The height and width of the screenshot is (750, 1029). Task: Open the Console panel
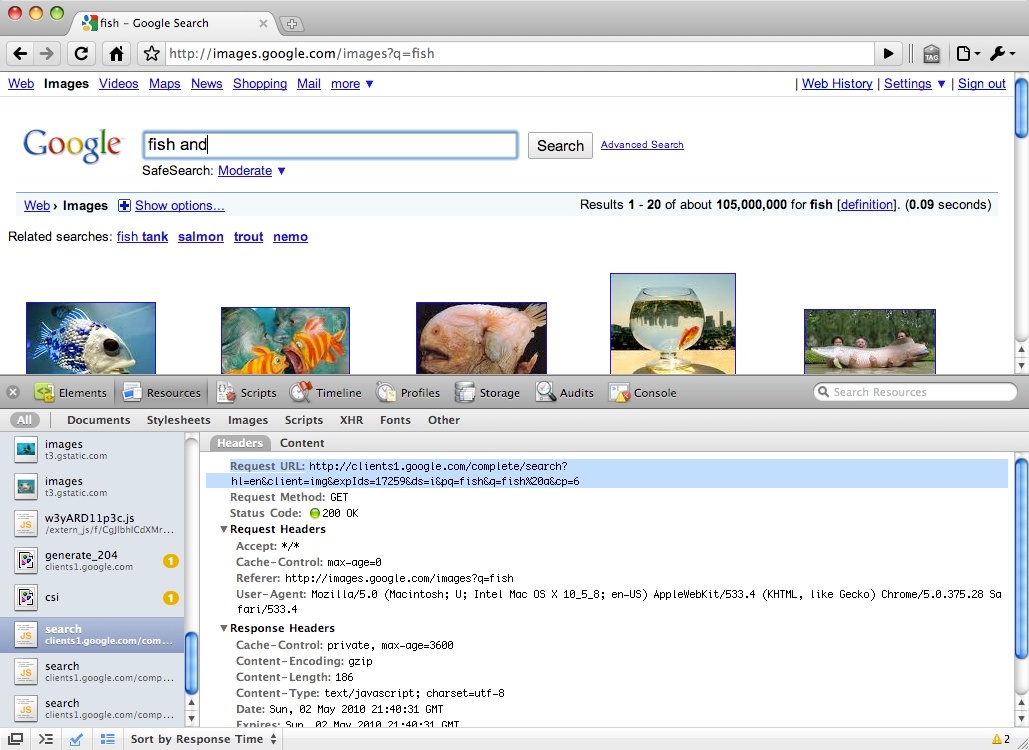(x=643, y=392)
